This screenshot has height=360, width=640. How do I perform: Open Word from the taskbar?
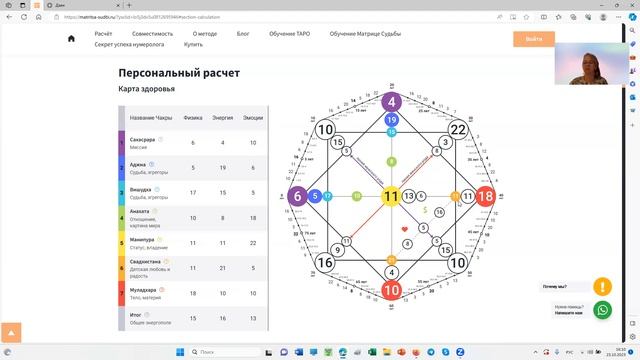pyautogui.click(x=299, y=352)
